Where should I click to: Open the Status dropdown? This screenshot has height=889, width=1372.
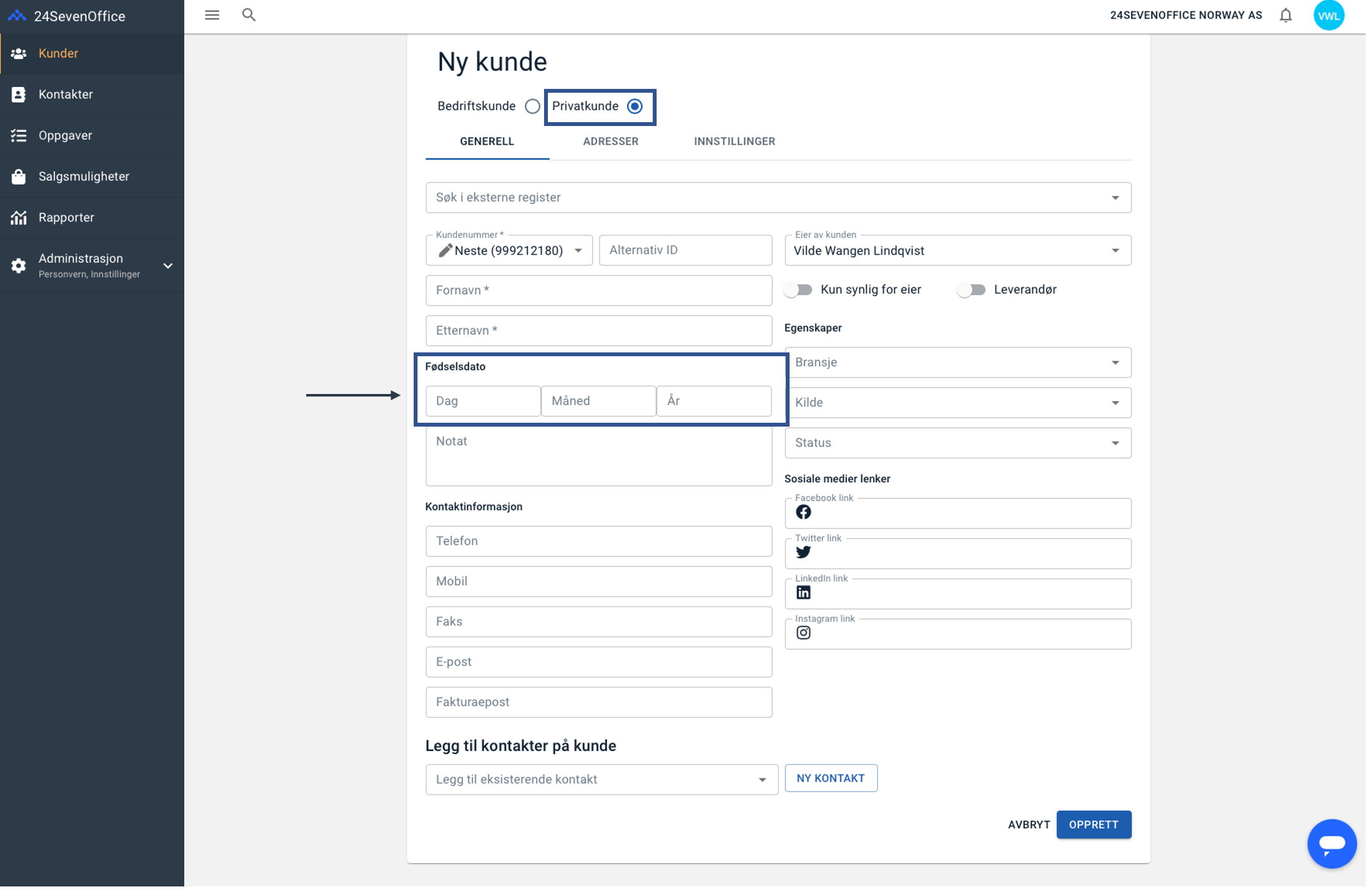957,443
